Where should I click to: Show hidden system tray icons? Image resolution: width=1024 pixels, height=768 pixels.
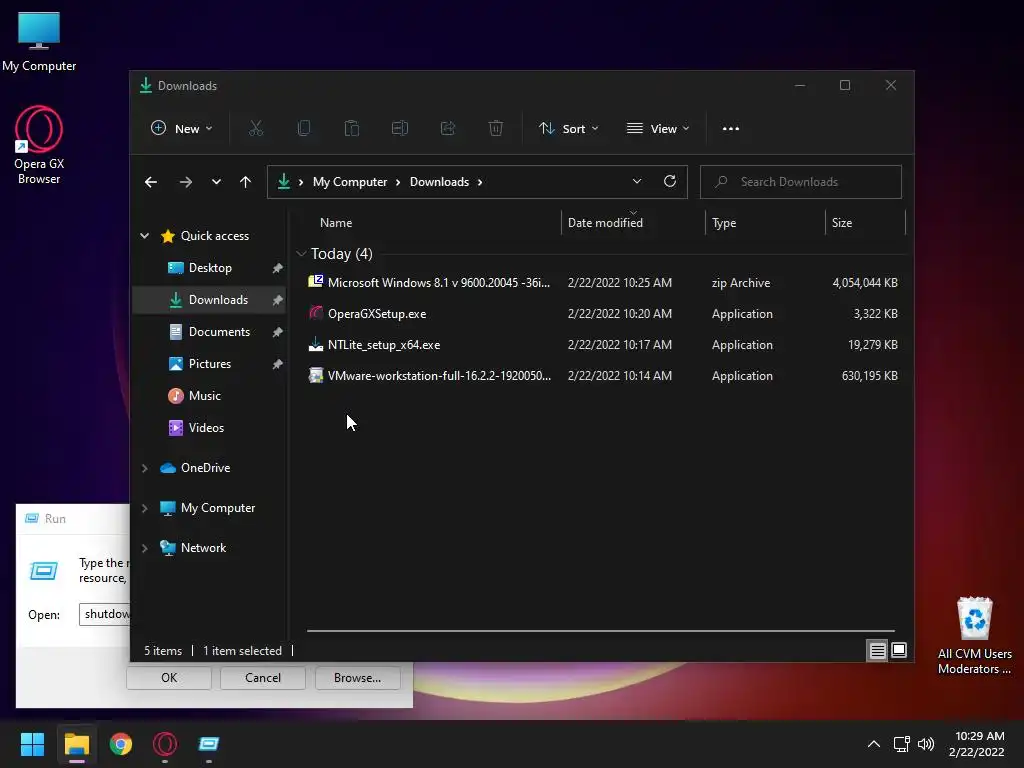point(874,744)
